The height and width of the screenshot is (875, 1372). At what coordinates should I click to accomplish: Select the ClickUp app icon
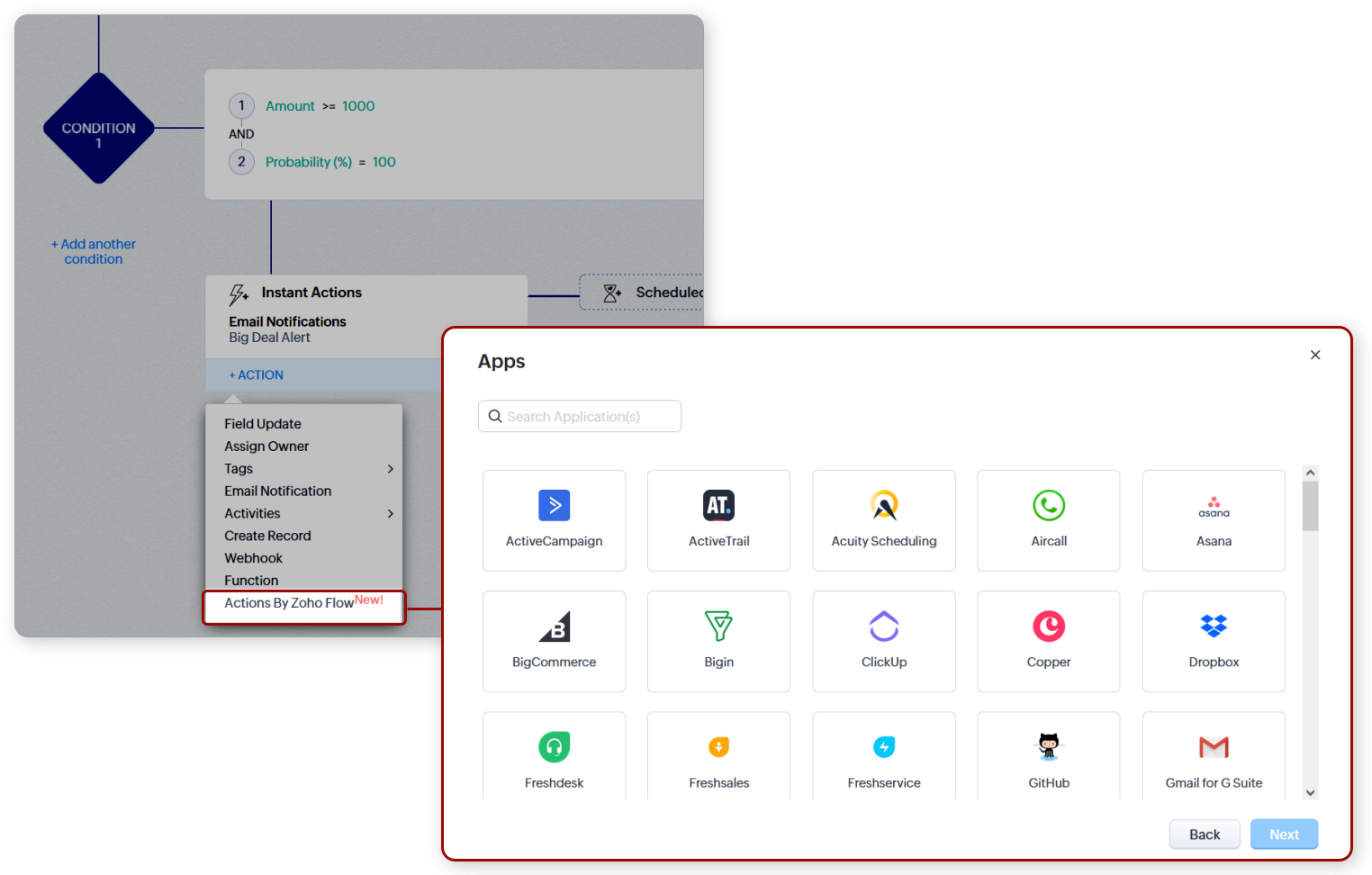click(x=883, y=627)
